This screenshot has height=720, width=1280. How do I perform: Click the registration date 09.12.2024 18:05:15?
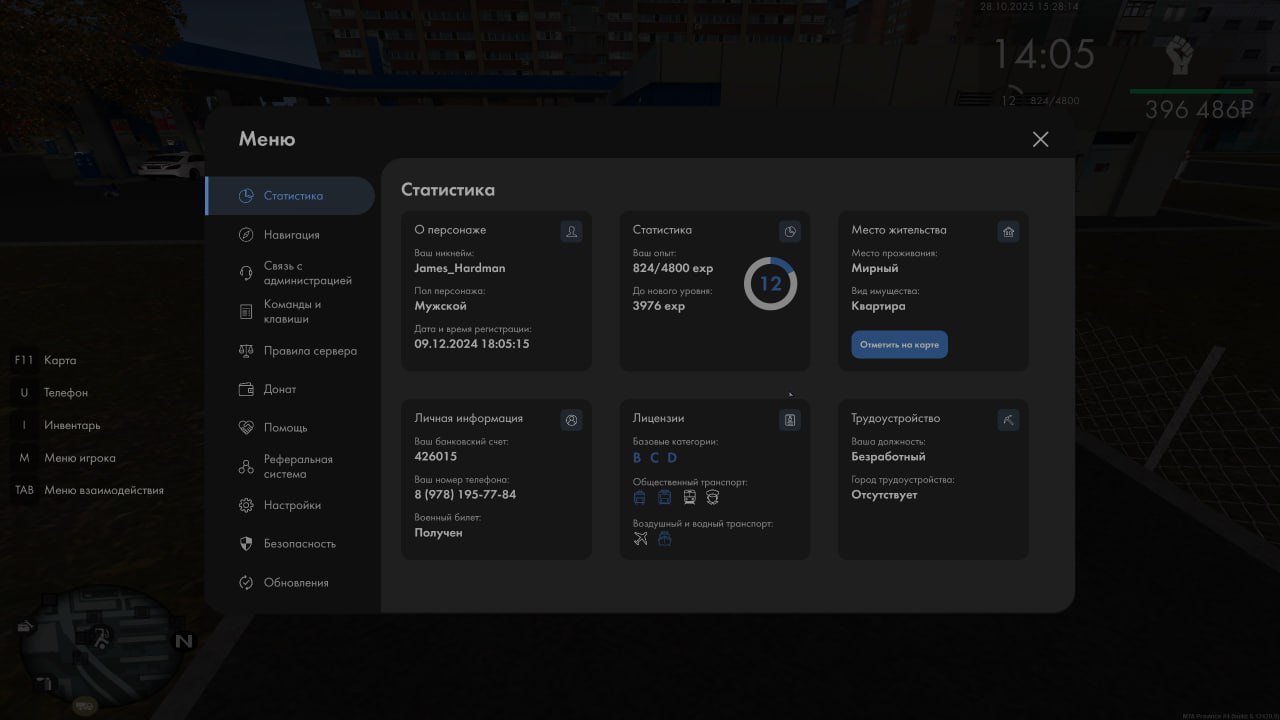pyautogui.click(x=472, y=344)
